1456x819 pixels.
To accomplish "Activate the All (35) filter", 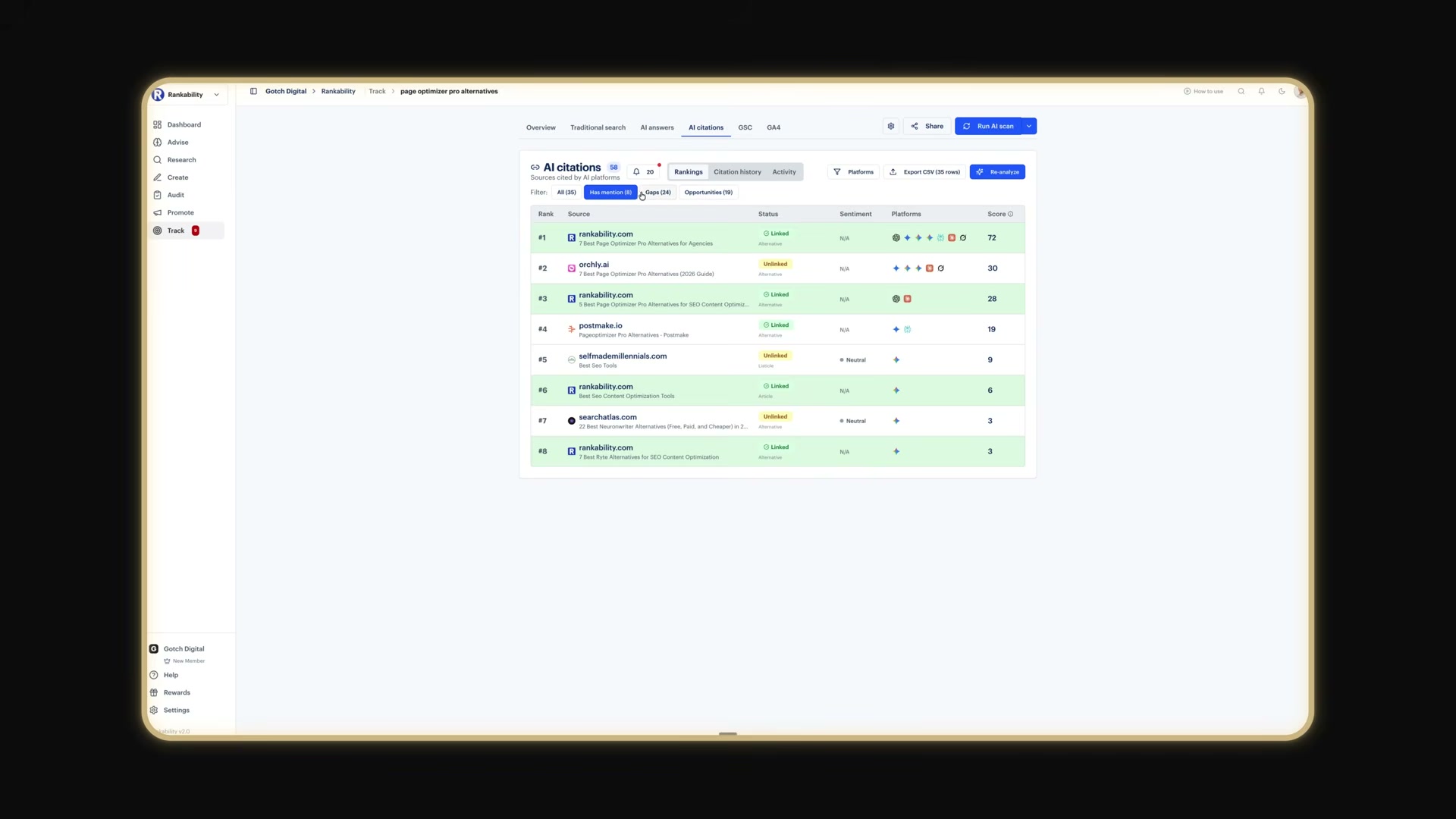I will click(x=566, y=192).
